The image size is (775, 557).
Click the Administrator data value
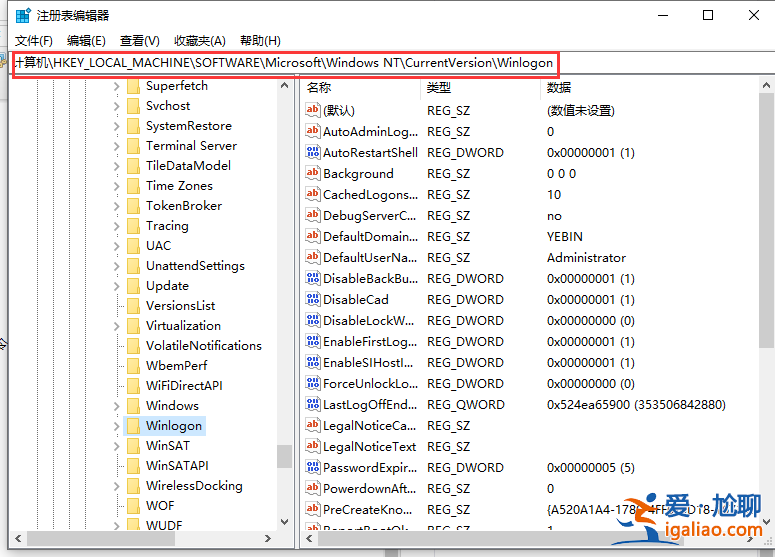(586, 258)
